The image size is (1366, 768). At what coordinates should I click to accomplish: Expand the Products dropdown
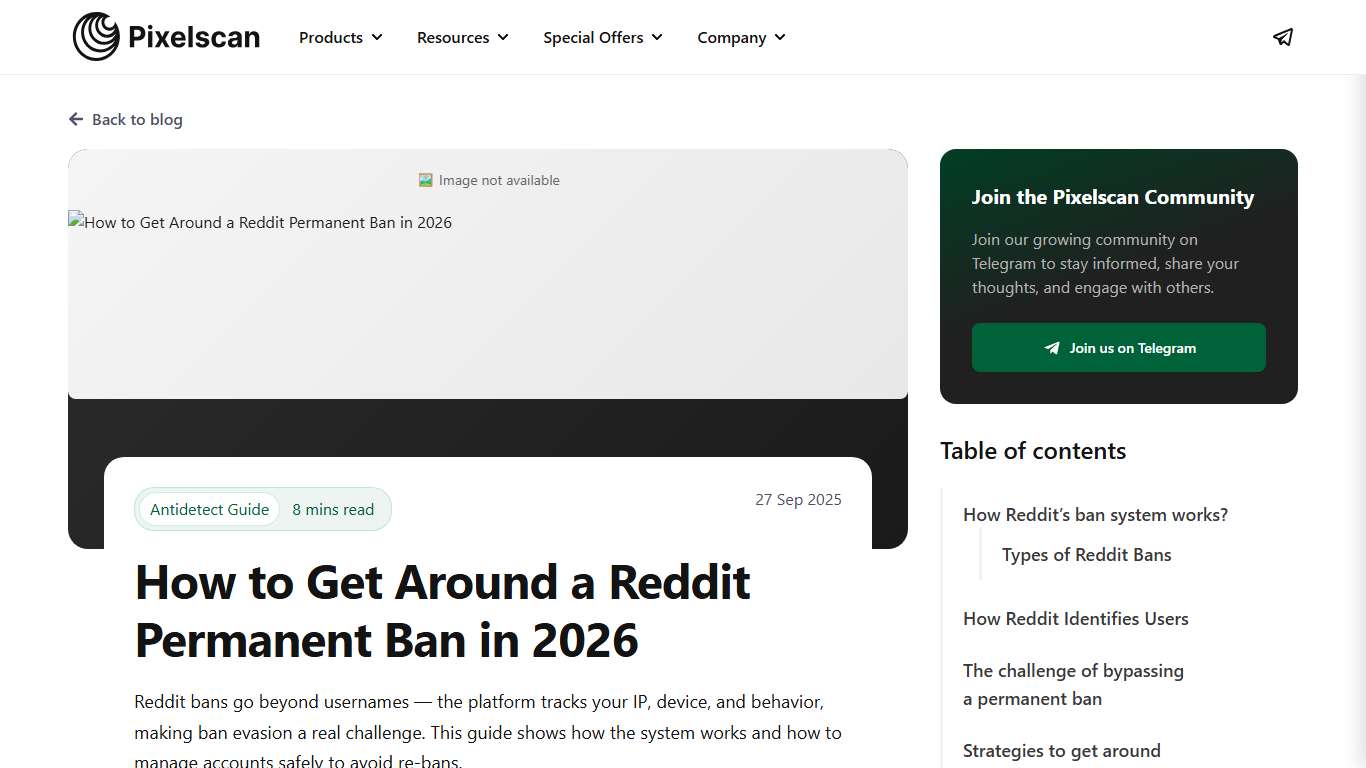376,37
